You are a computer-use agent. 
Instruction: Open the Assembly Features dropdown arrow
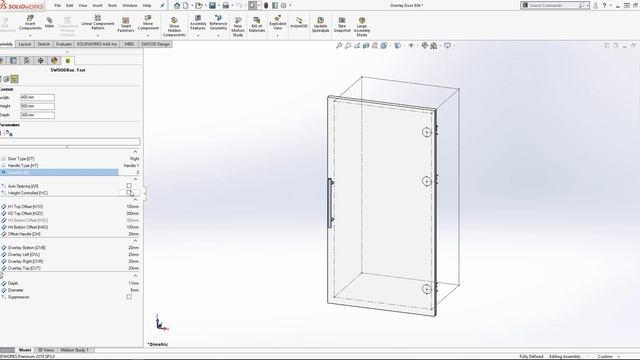point(198,36)
